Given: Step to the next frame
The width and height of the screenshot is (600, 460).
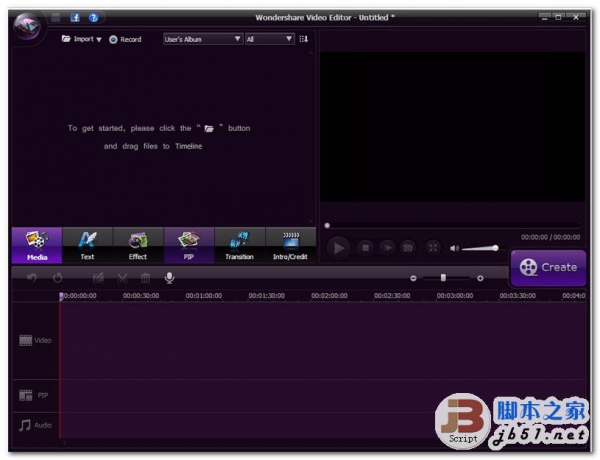Looking at the screenshot, I should [x=387, y=248].
